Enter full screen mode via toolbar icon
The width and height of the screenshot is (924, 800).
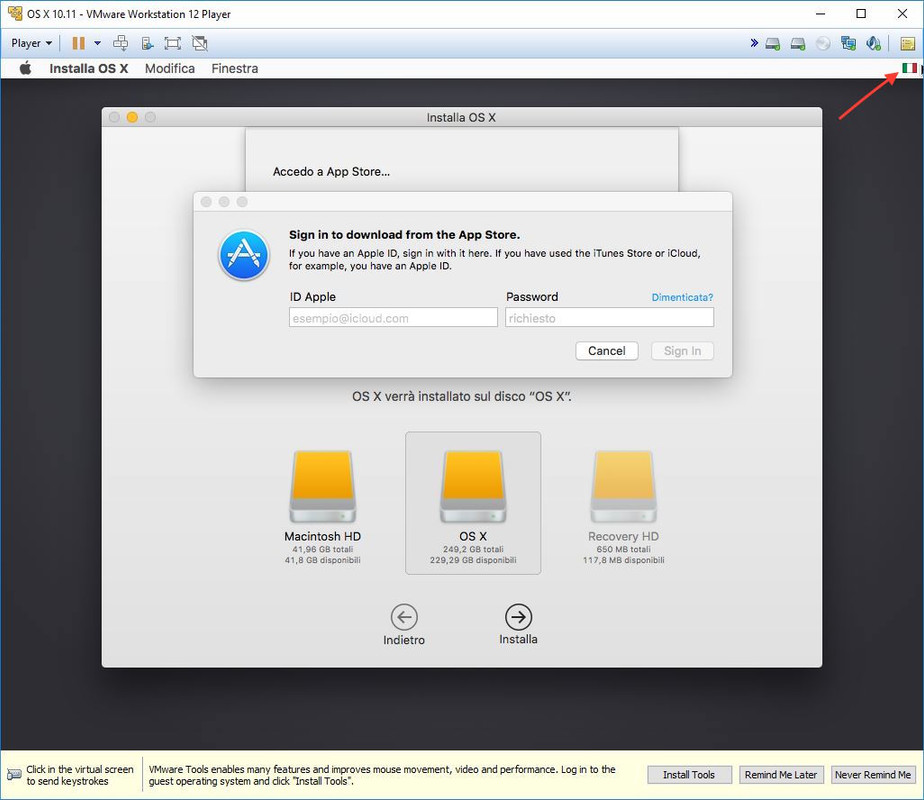tap(172, 43)
